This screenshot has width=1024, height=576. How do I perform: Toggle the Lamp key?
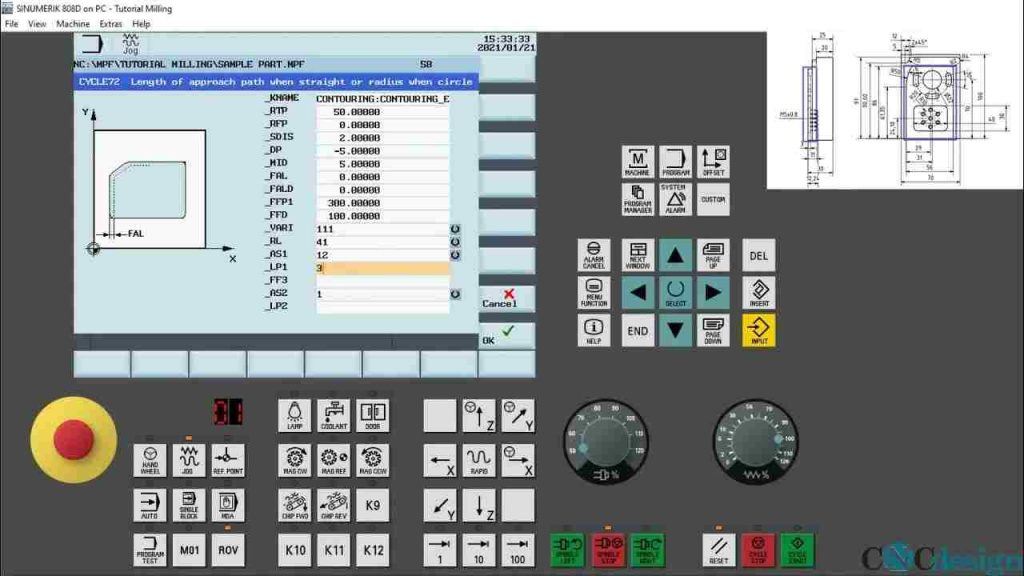coord(294,415)
